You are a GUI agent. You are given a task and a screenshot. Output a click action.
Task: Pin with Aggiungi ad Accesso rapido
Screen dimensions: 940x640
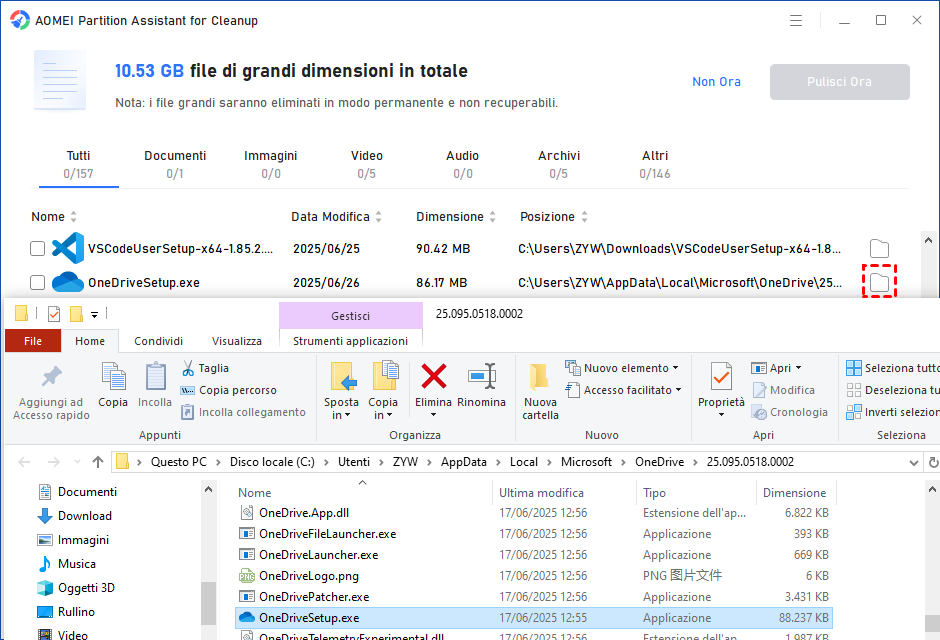[52, 393]
